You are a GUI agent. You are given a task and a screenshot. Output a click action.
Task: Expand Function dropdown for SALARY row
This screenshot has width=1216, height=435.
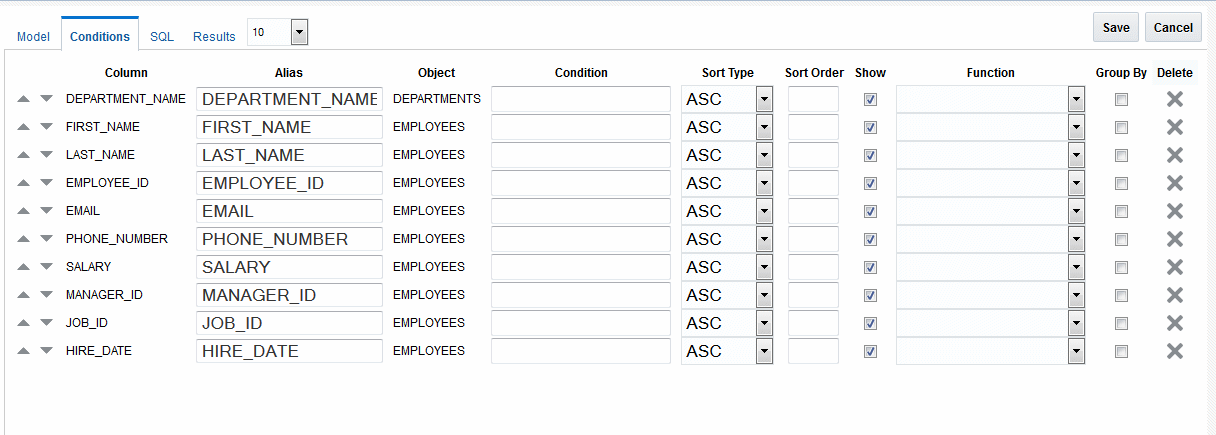click(1076, 268)
